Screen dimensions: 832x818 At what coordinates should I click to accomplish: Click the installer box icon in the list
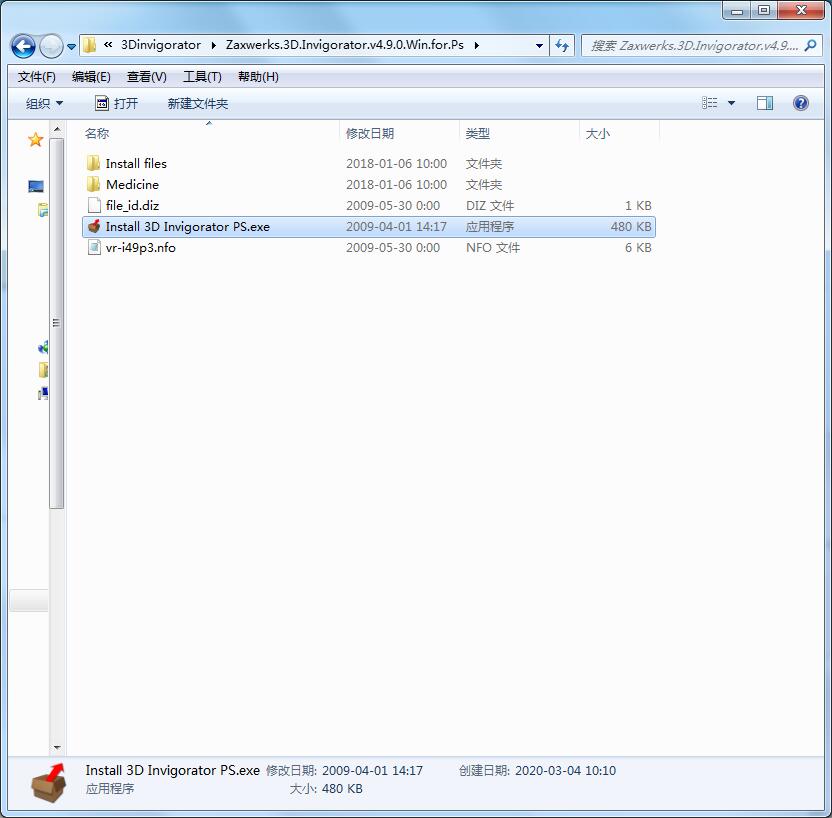[94, 227]
